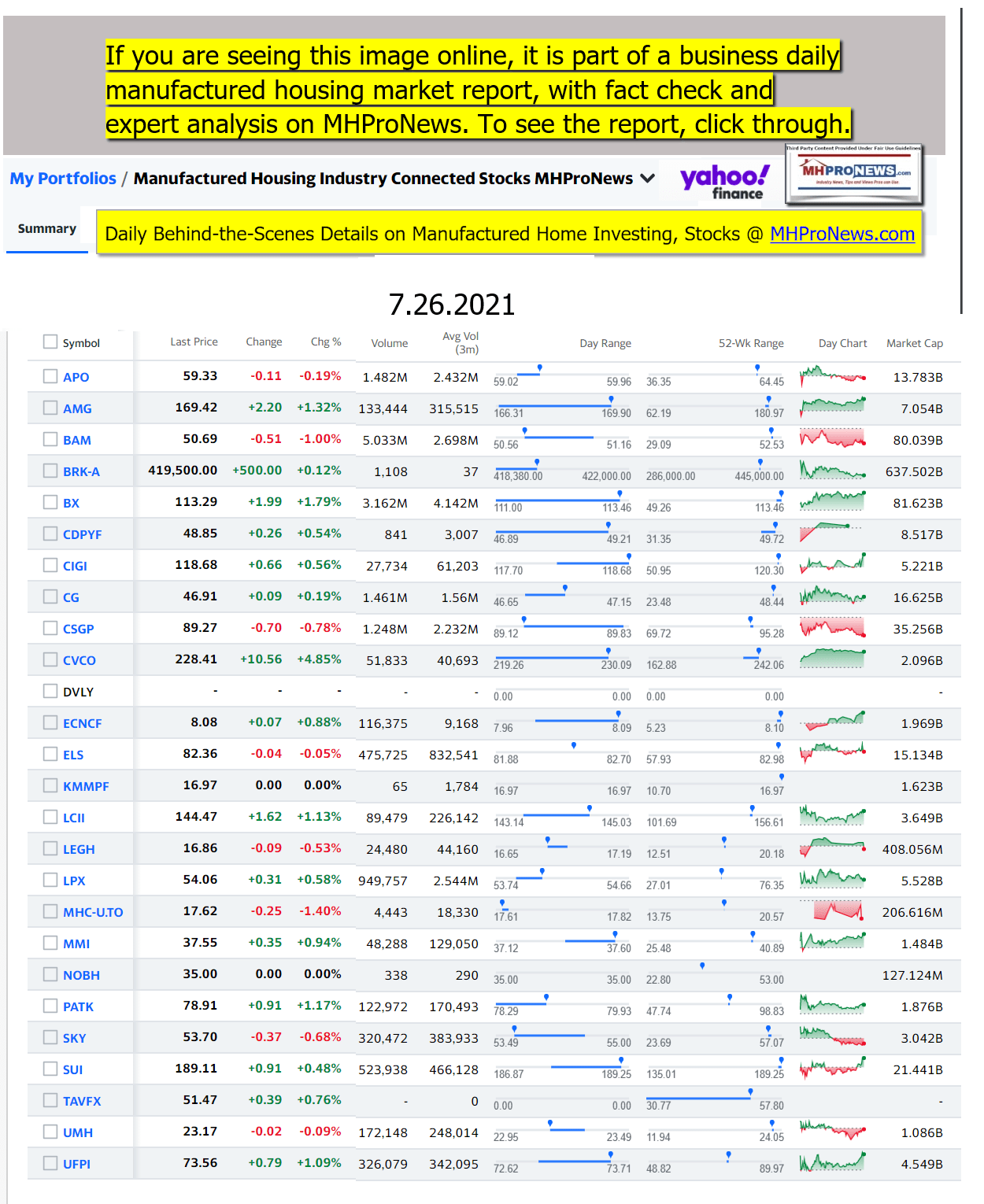Screen dimensions: 984x1204
Task: Select the DVLY row checkbox
Action: pyautogui.click(x=50, y=691)
